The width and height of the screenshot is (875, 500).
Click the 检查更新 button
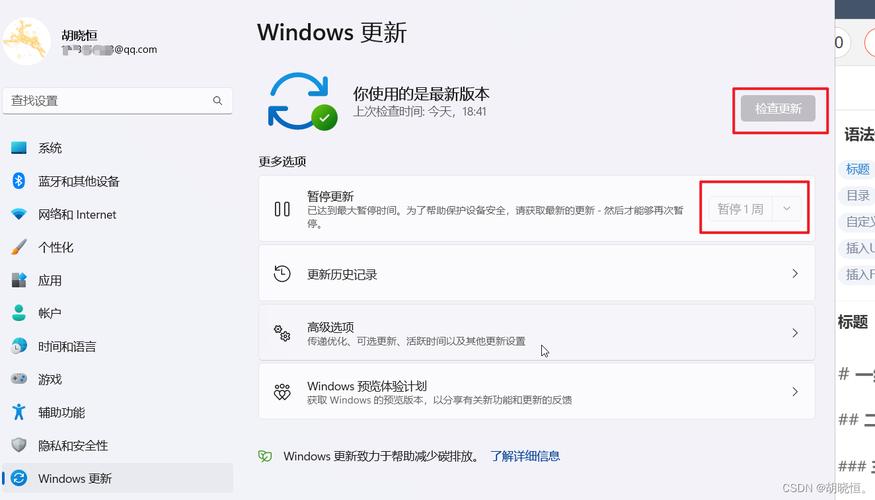(778, 108)
